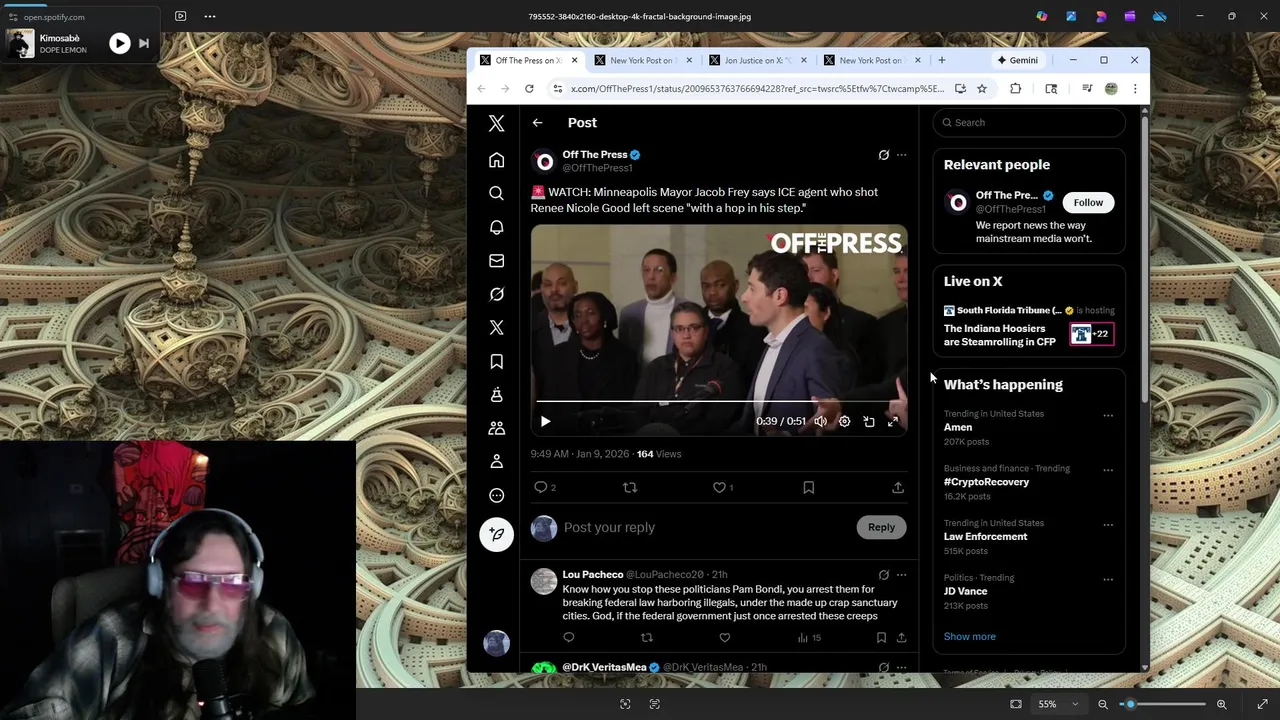This screenshot has height=720, width=1280.
Task: Bookmark page with star icon
Action: [982, 89]
